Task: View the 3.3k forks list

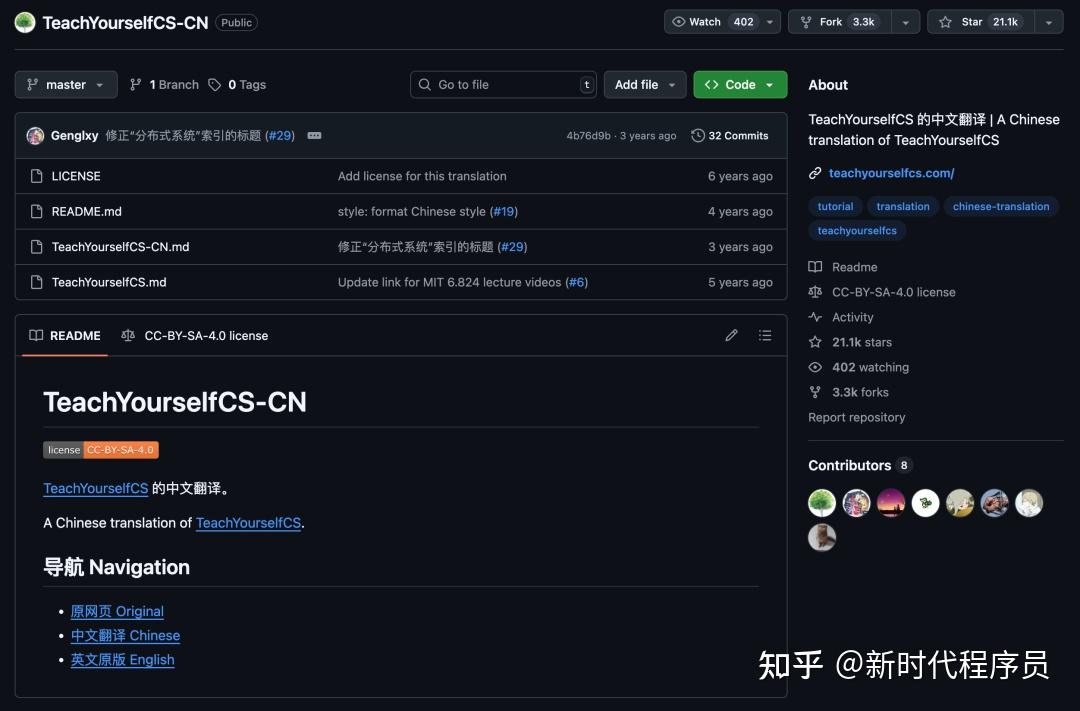Action: tap(849, 392)
